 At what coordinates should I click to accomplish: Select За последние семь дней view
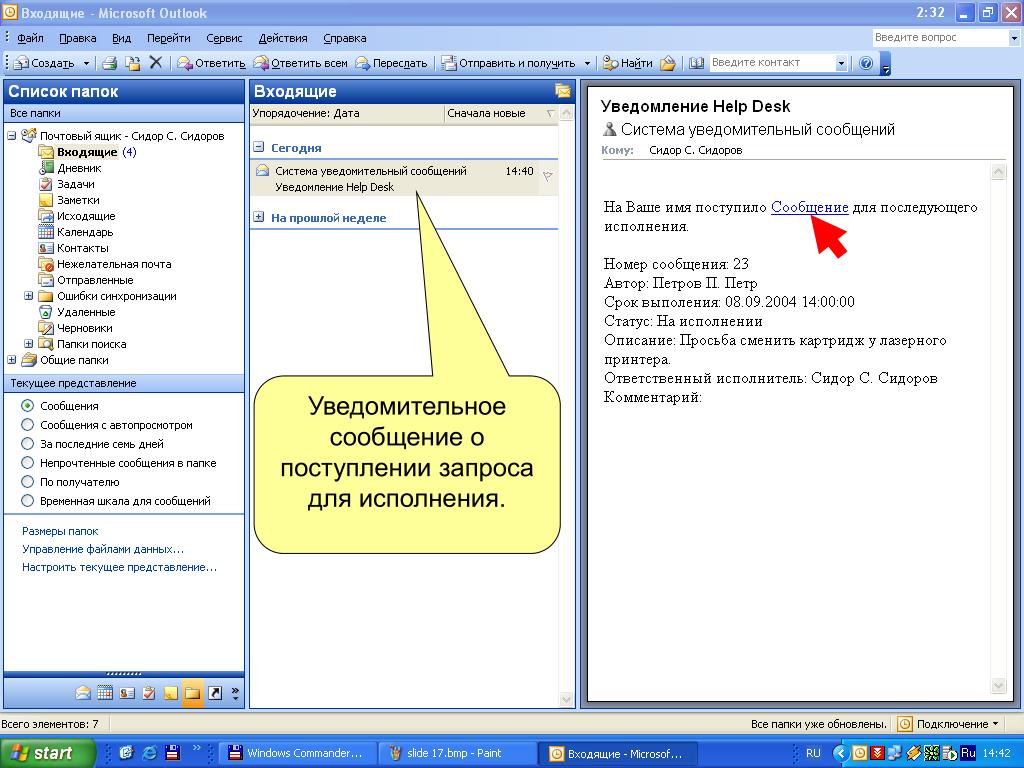click(27, 443)
